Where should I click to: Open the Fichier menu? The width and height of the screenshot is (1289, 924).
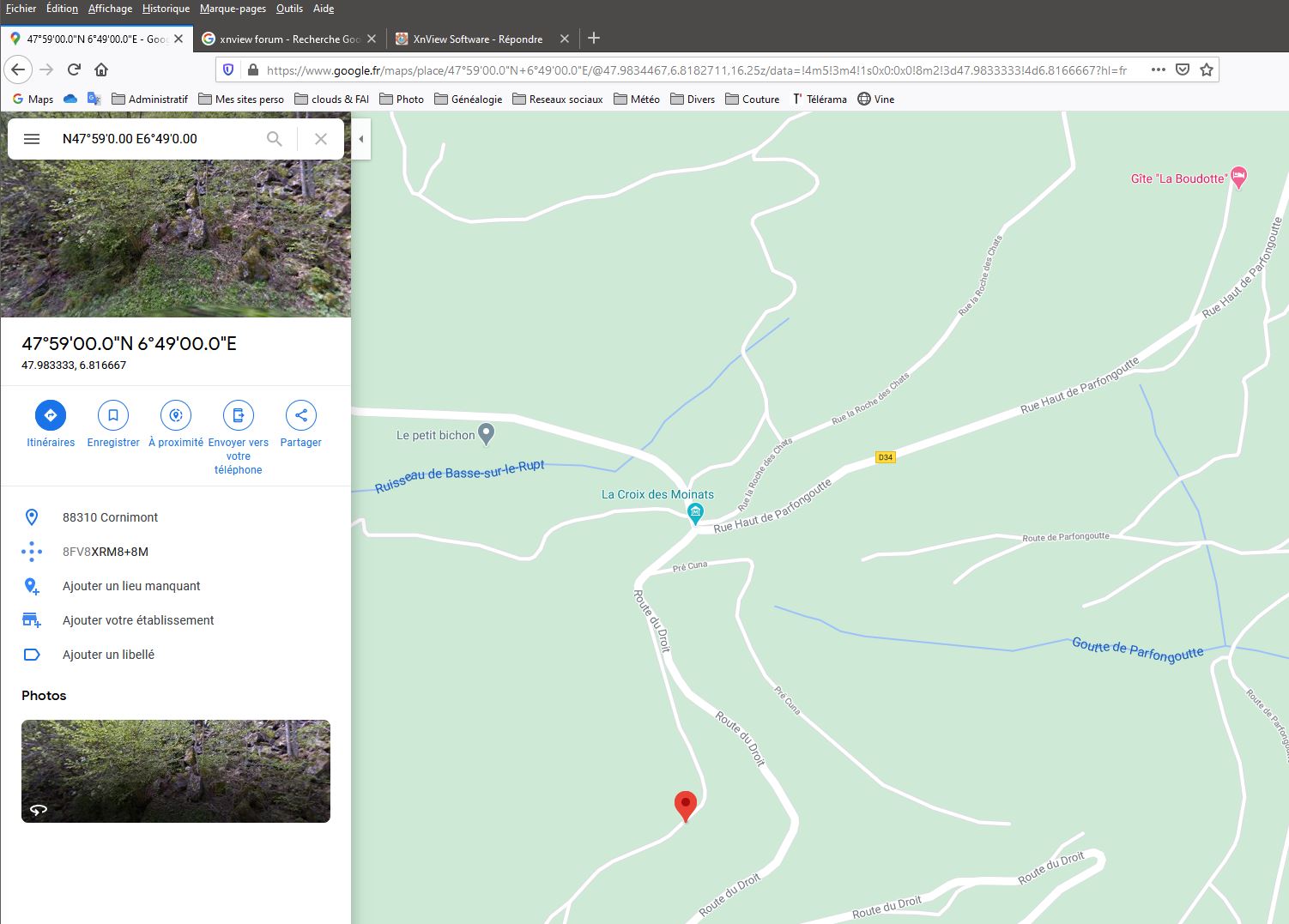21,9
